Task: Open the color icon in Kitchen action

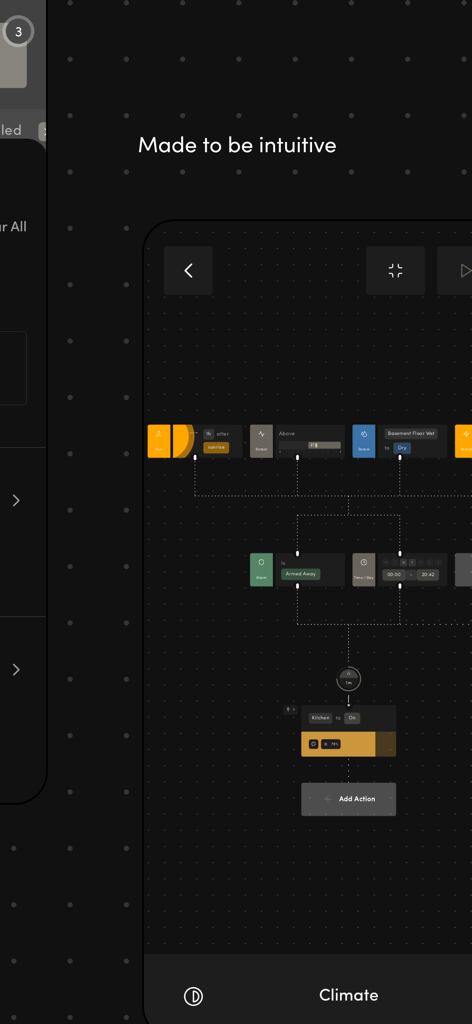Action: tap(313, 744)
